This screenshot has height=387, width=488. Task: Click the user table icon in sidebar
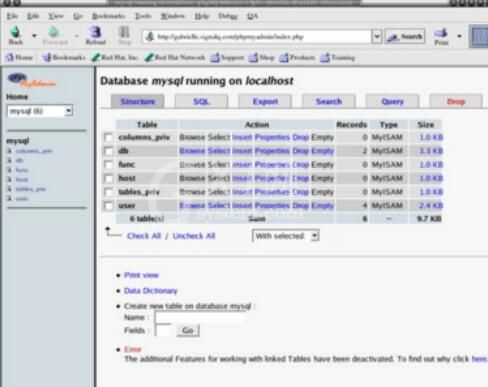tap(10, 198)
